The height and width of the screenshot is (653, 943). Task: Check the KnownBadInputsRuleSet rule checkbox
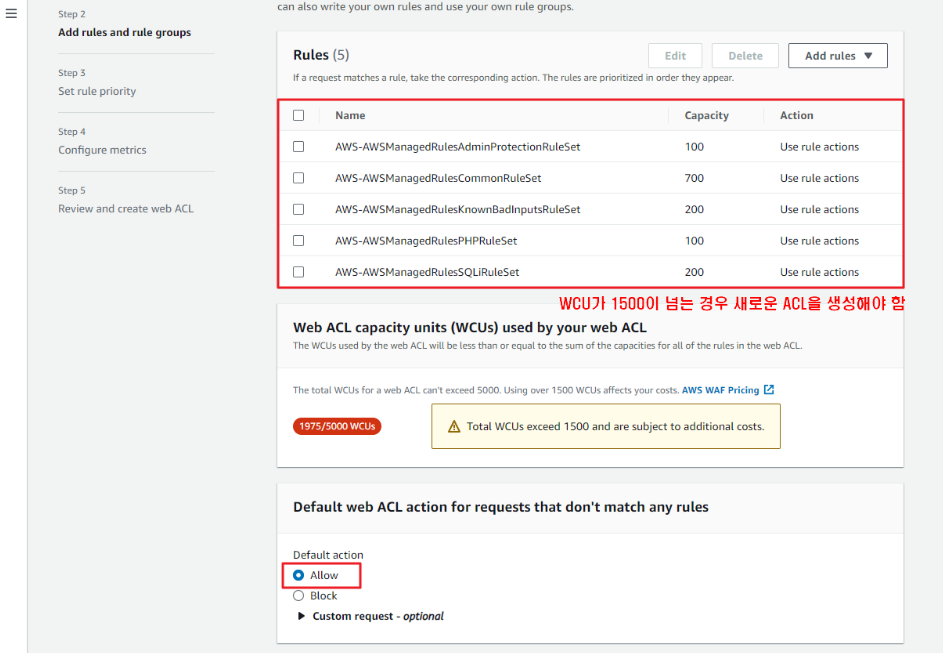click(298, 209)
